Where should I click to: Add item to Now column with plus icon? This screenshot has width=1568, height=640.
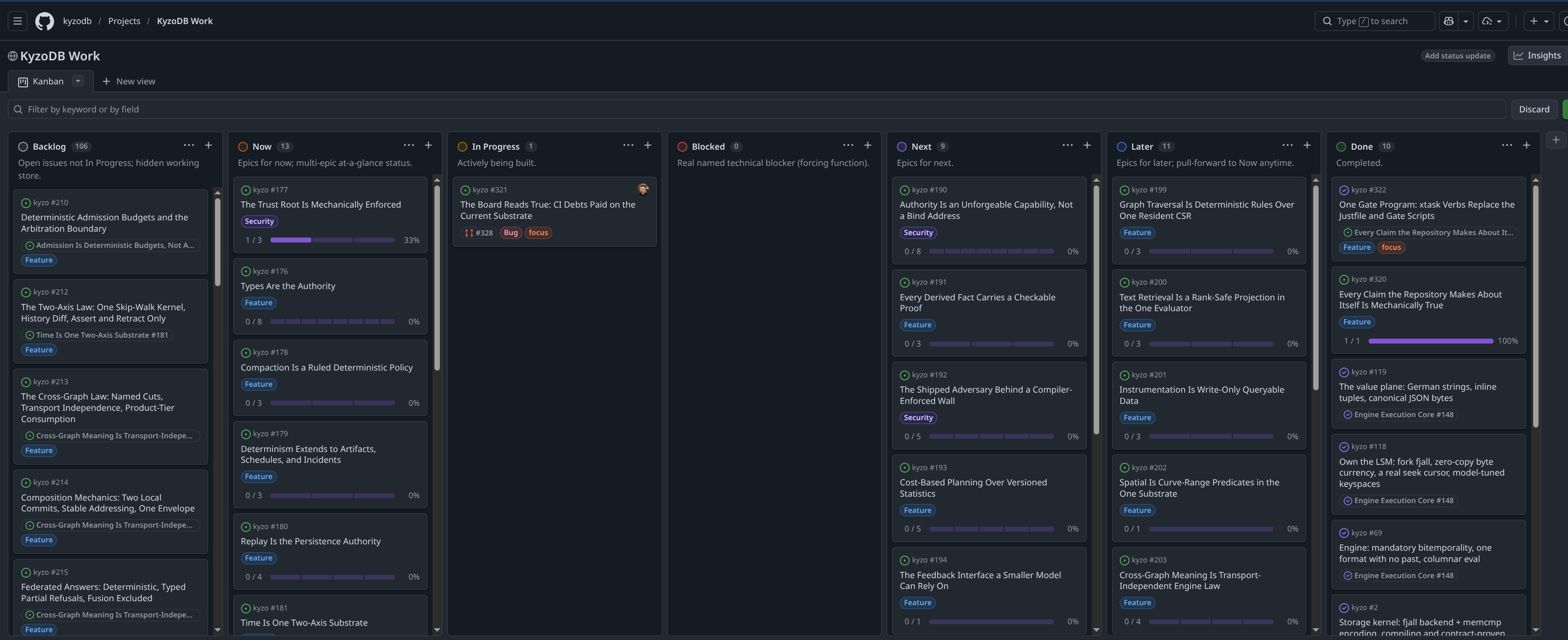[x=429, y=145]
